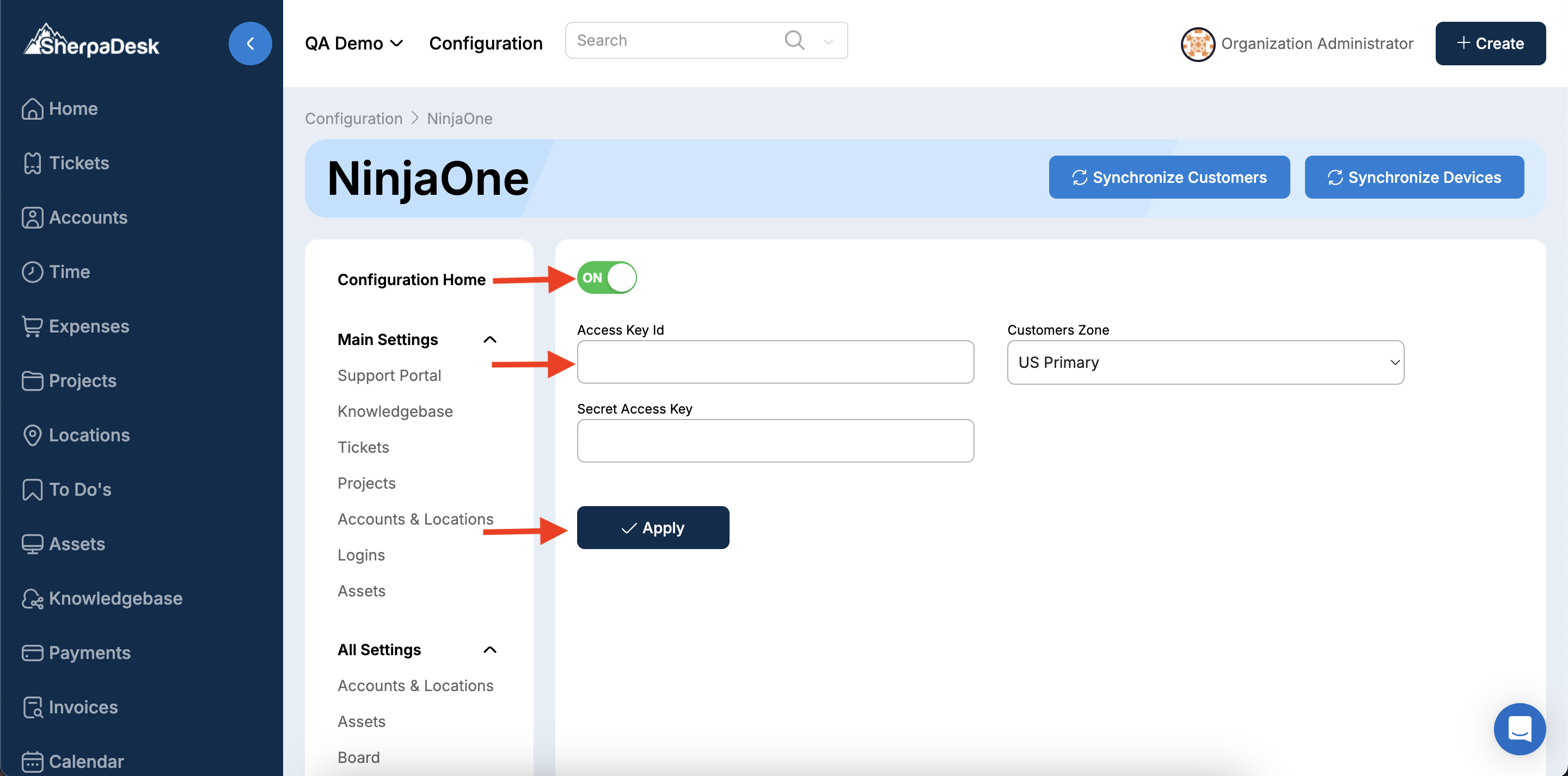Go to Configuration Home

(412, 279)
